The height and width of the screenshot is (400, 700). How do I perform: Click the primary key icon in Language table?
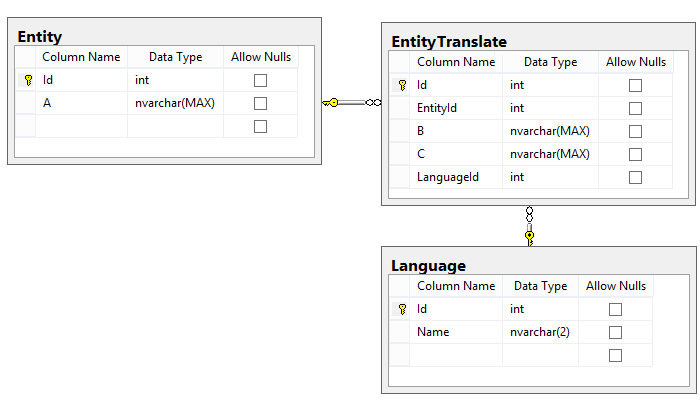tap(402, 310)
